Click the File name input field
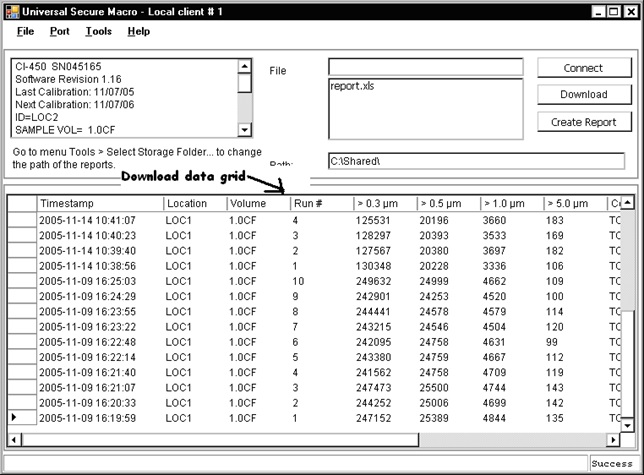644x475 pixels. (x=426, y=67)
